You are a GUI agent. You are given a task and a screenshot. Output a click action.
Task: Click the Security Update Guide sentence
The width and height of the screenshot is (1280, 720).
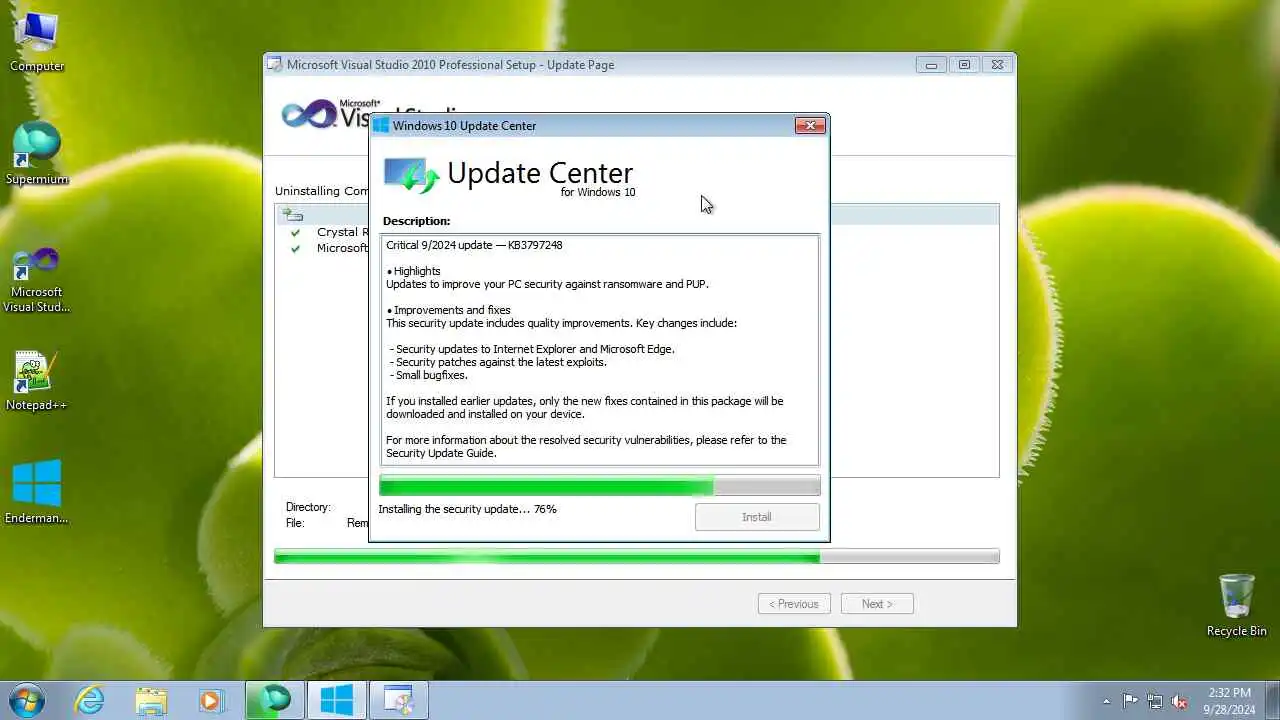pyautogui.click(x=586, y=446)
